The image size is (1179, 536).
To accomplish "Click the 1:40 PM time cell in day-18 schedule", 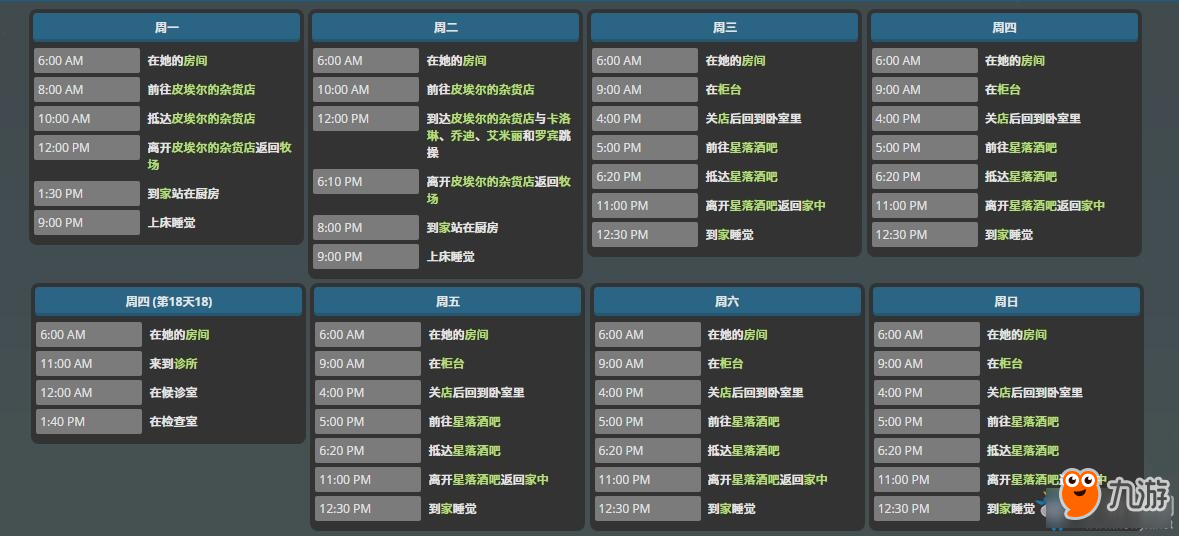I will click(x=88, y=421).
